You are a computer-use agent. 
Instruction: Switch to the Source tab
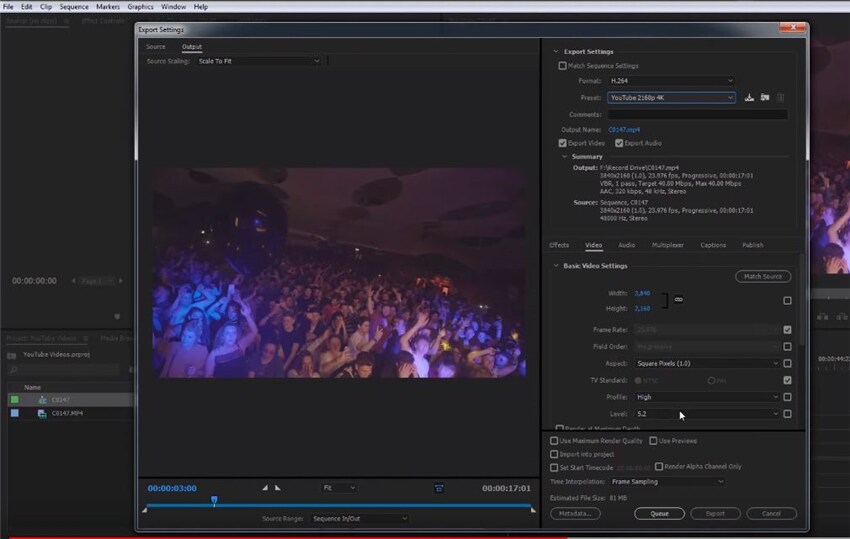156,47
